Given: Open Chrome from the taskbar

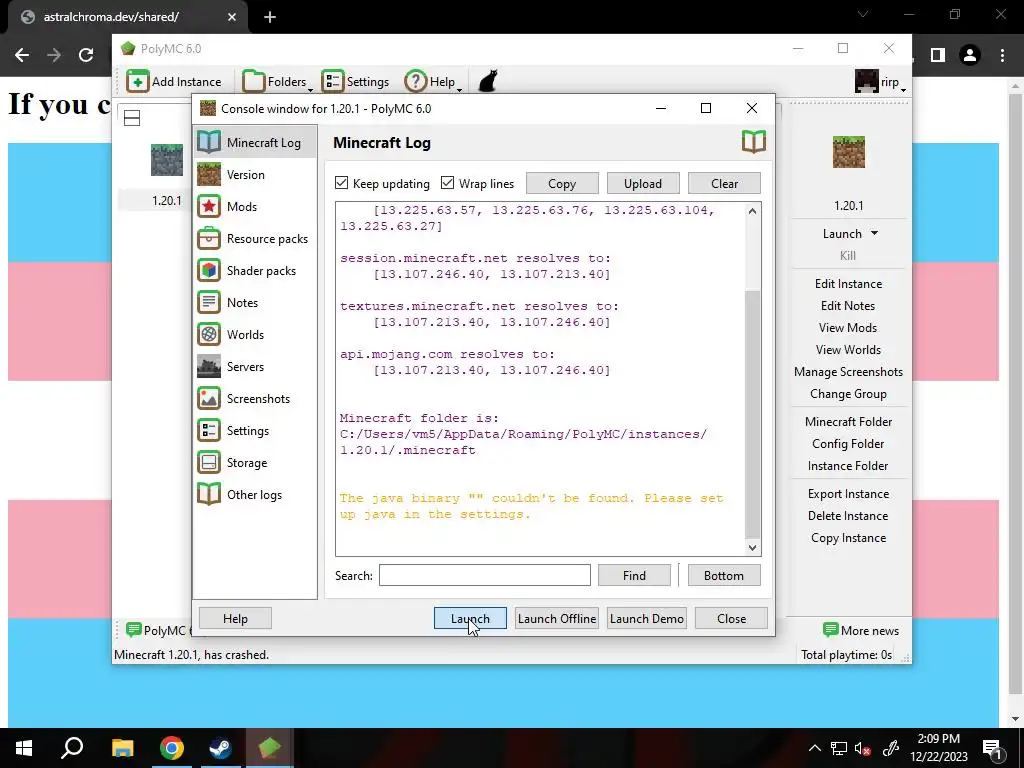Looking at the screenshot, I should click(171, 748).
